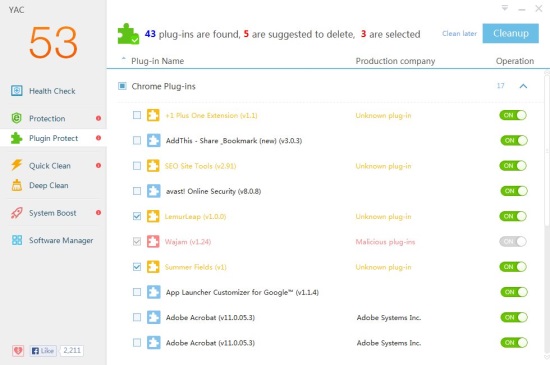The image size is (550, 365).
Task: Click the SEO Site Tools plug-in icon
Action: [x=153, y=166]
